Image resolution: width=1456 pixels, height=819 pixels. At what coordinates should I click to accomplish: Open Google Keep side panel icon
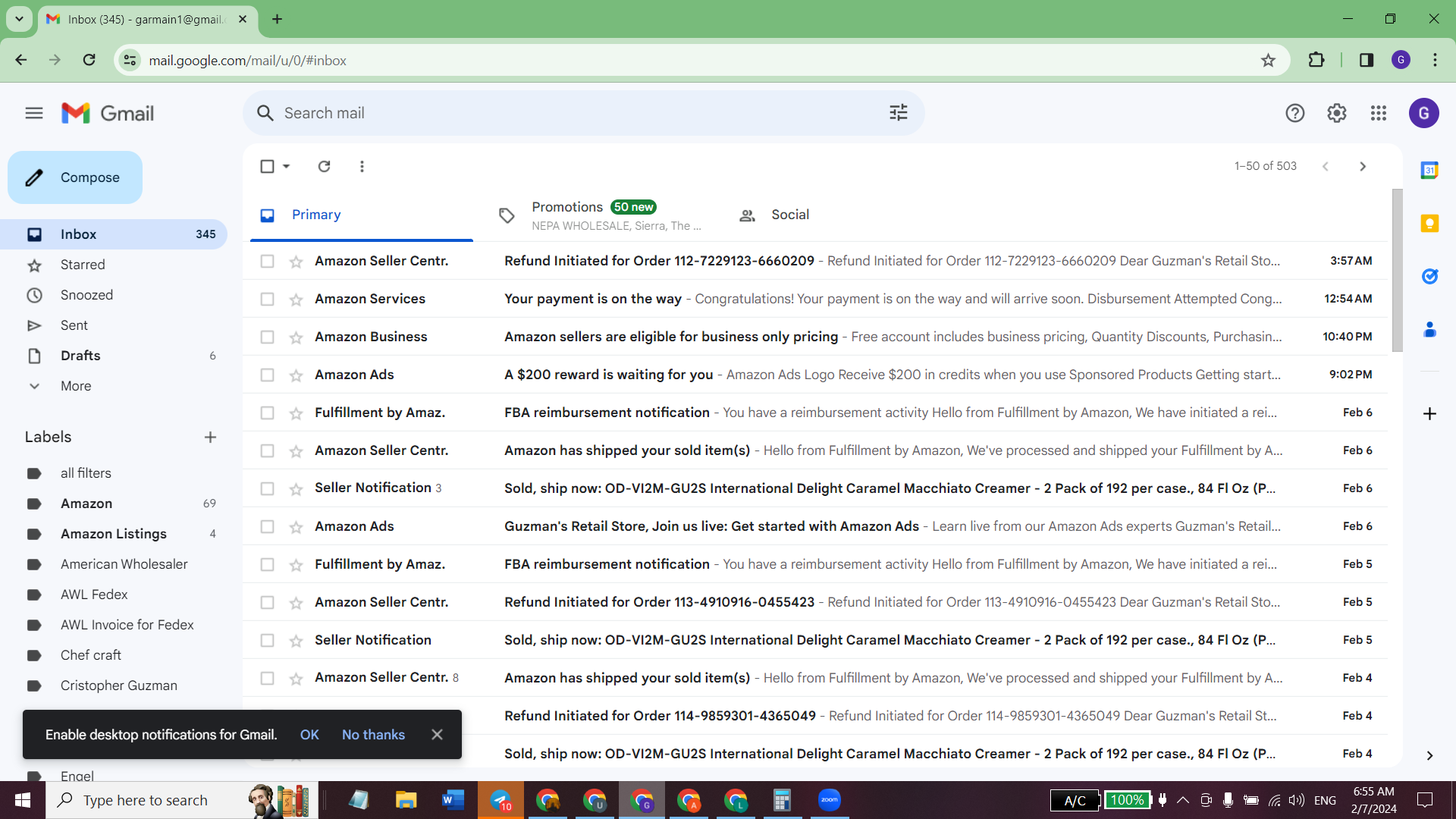tap(1429, 223)
